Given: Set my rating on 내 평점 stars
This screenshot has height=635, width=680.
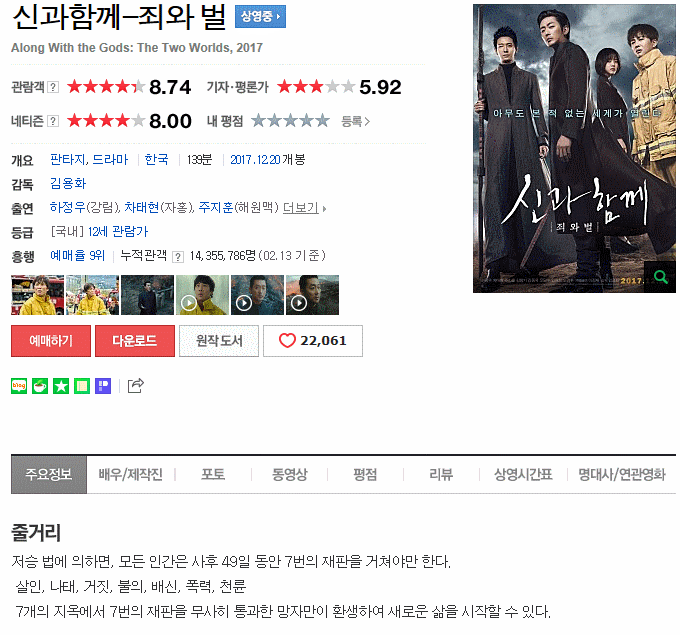Looking at the screenshot, I should (x=290, y=121).
